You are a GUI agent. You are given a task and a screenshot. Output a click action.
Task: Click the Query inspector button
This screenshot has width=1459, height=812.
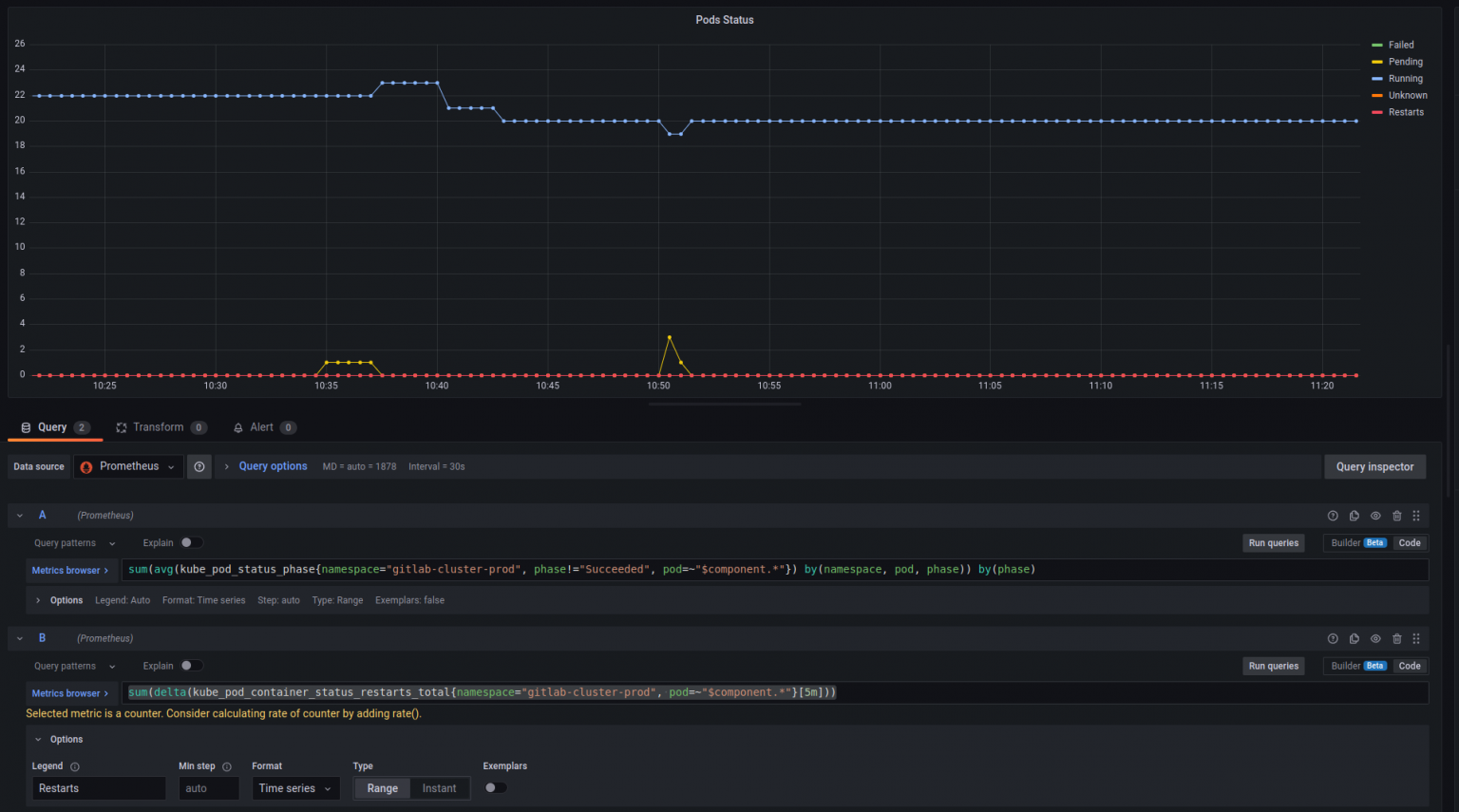click(1374, 466)
